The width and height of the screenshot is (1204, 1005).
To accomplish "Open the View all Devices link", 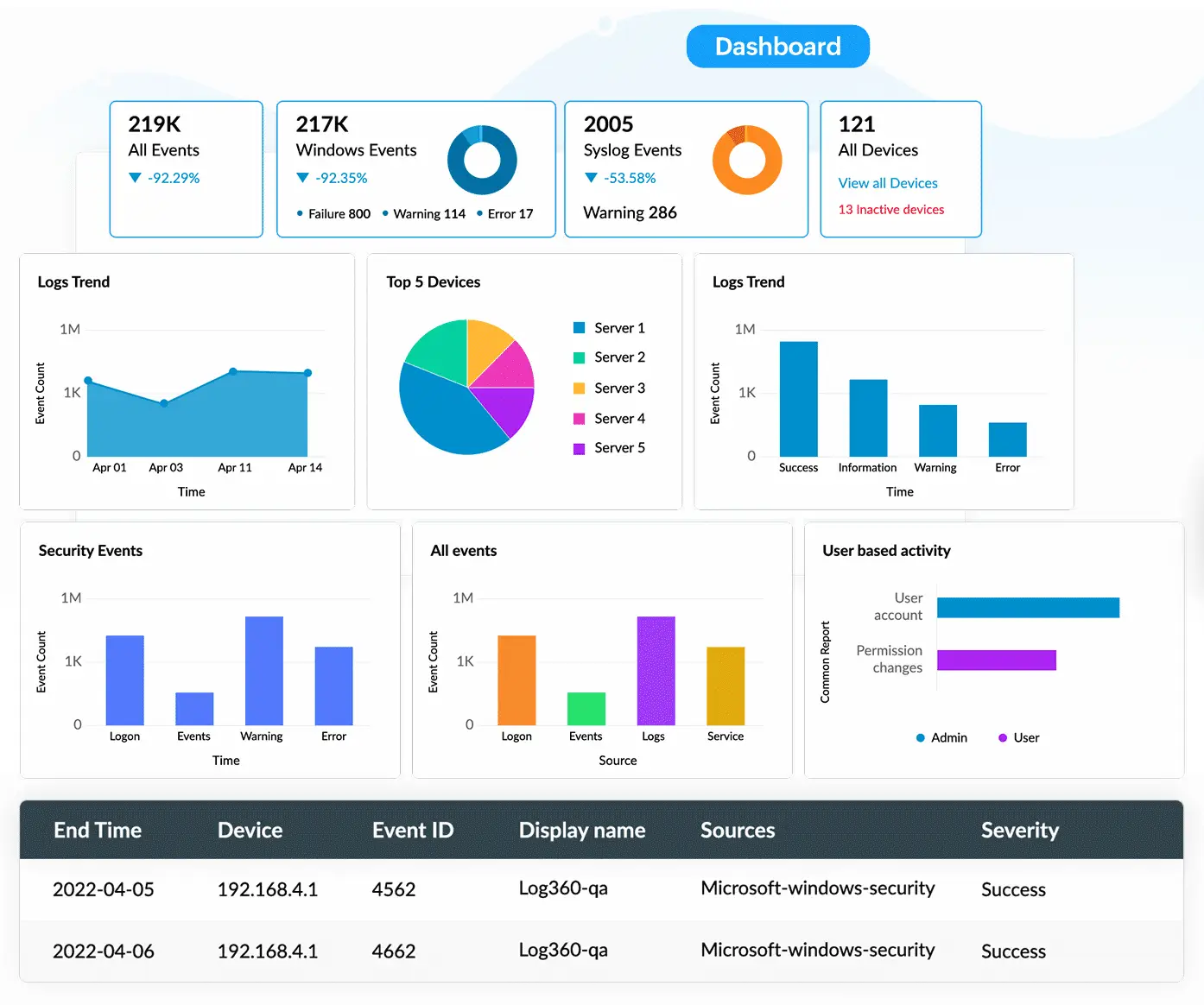I will [x=888, y=183].
